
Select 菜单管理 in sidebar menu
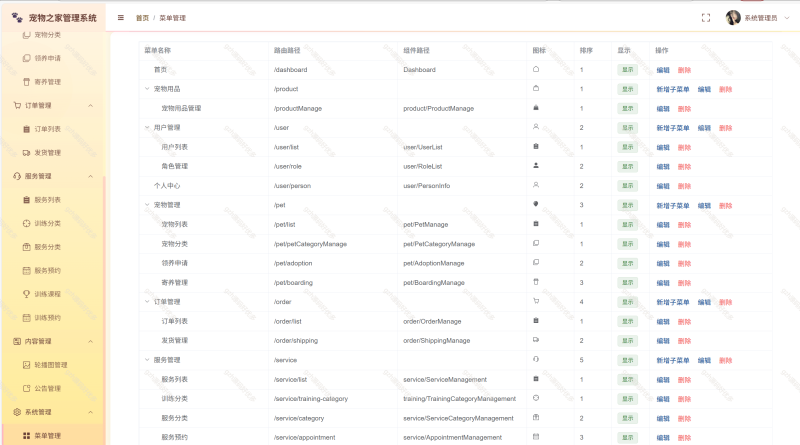[x=47, y=435]
